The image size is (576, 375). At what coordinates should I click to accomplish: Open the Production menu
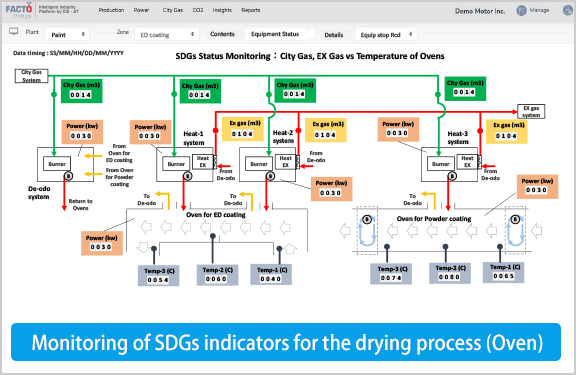[x=111, y=10]
